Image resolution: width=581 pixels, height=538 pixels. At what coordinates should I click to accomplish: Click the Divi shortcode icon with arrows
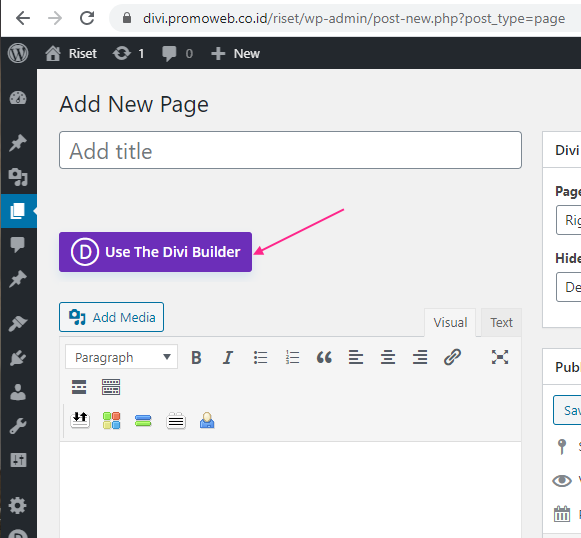80,421
